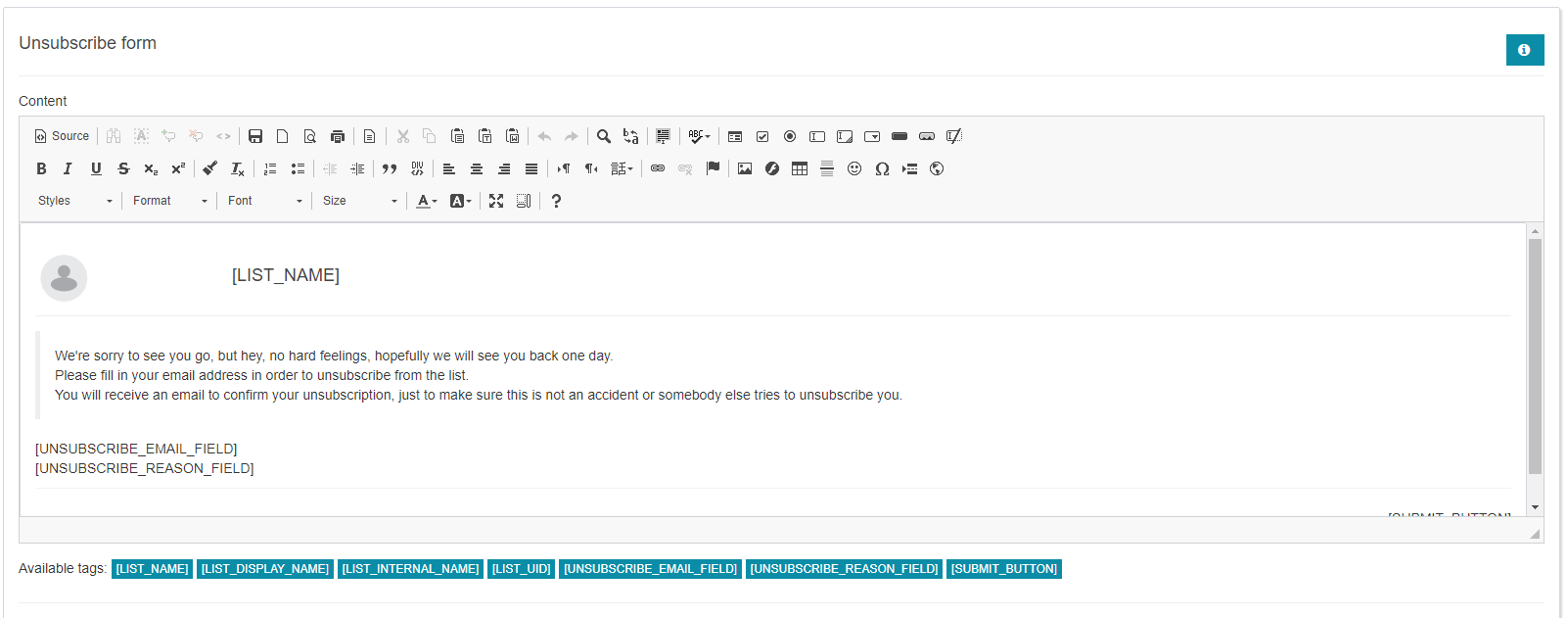Image resolution: width=1568 pixels, height=618 pixels.
Task: Open the Background Color picker
Action: 461,201
